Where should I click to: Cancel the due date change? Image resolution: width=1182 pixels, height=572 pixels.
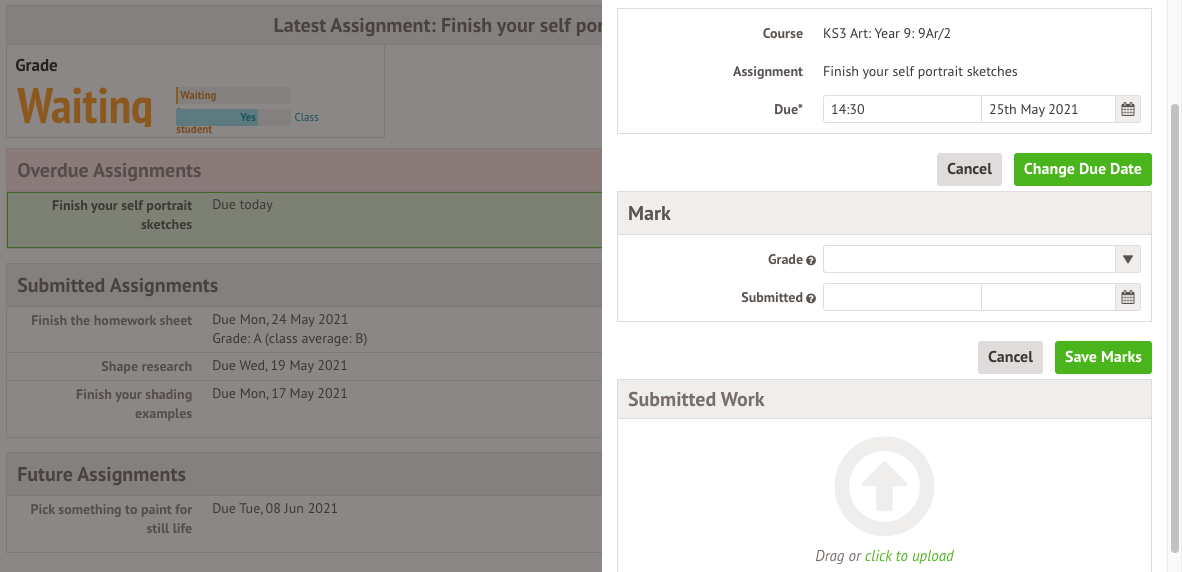[x=969, y=170]
